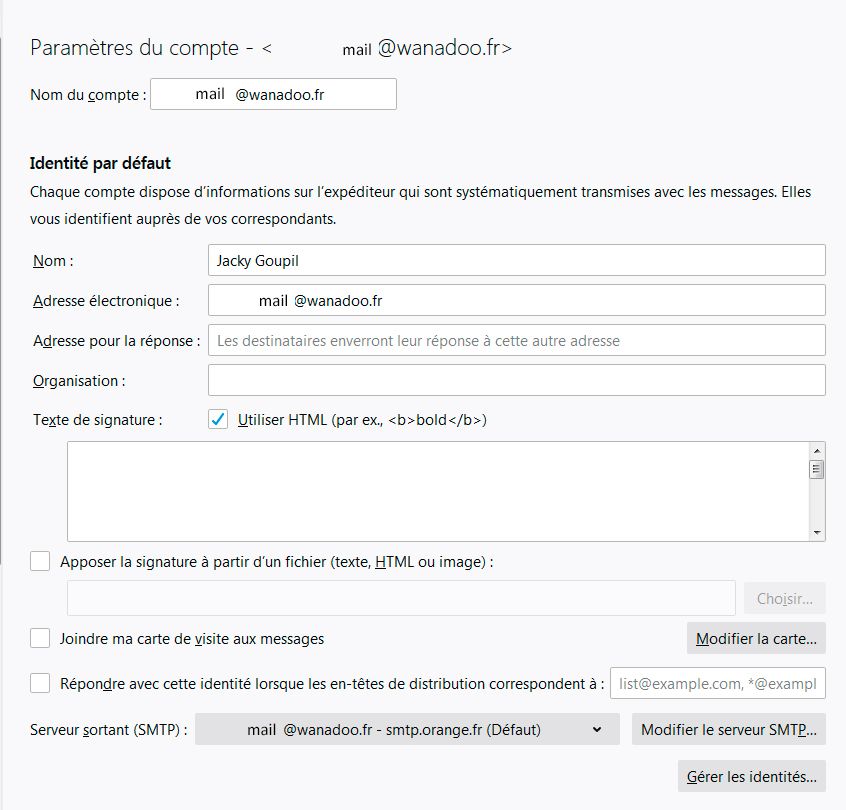Click the signature box scroll down arrow
This screenshot has height=810, width=846.
(x=817, y=533)
